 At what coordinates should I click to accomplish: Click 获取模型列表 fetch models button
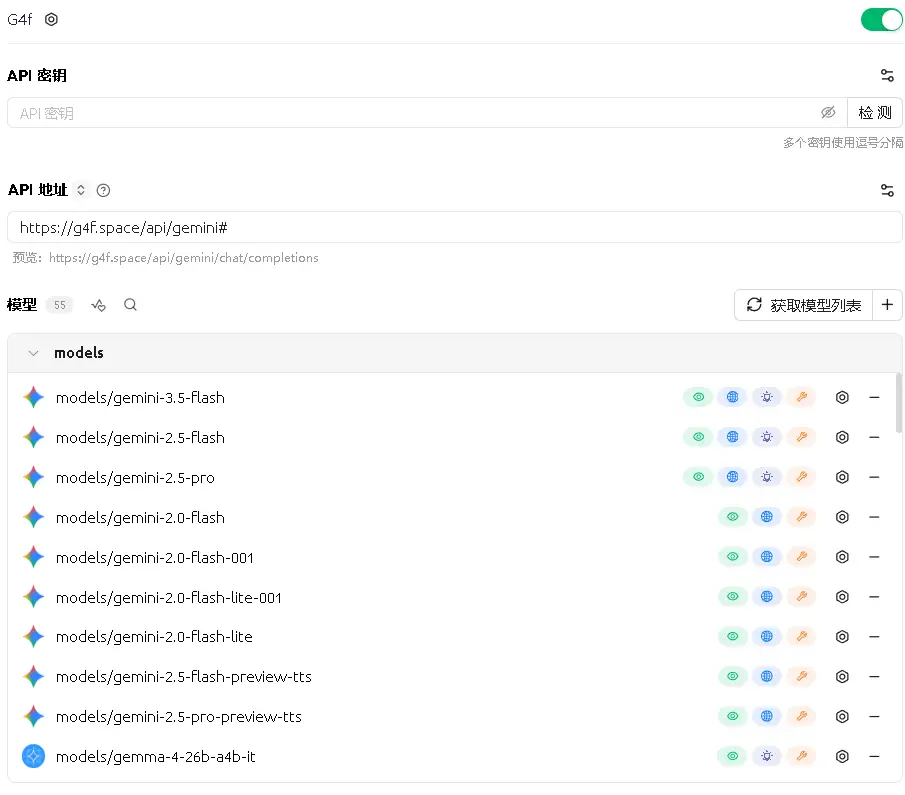tap(803, 305)
